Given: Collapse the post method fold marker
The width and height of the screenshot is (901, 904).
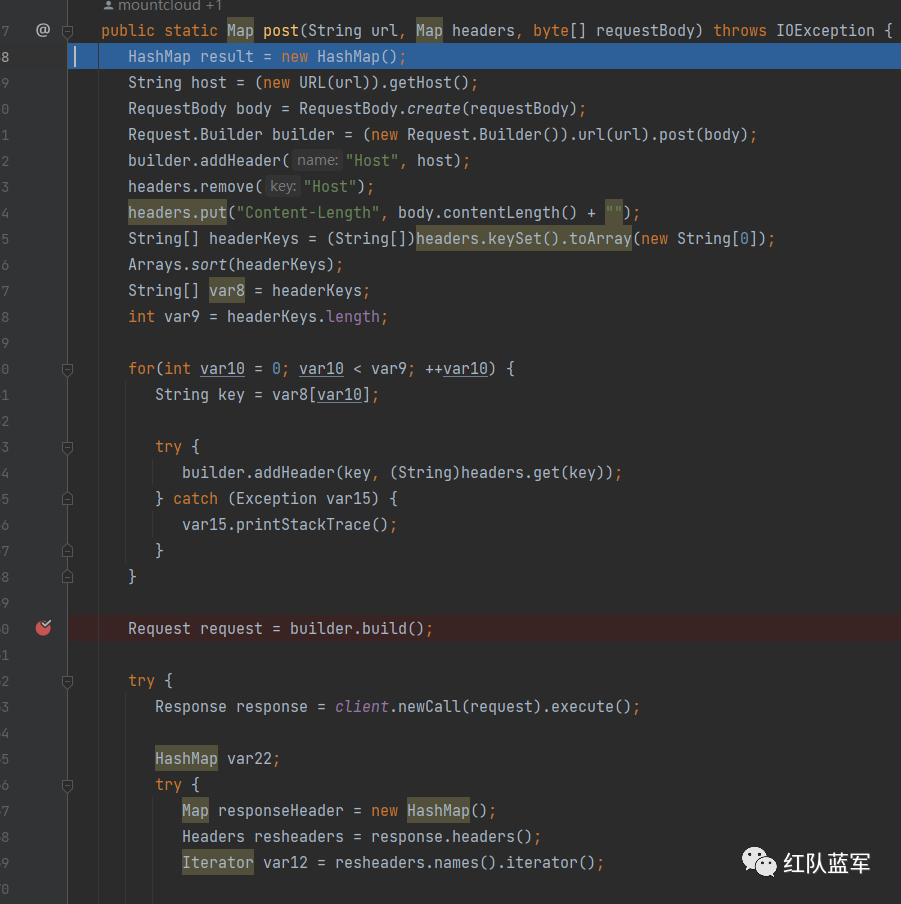Looking at the screenshot, I should tap(67, 31).
